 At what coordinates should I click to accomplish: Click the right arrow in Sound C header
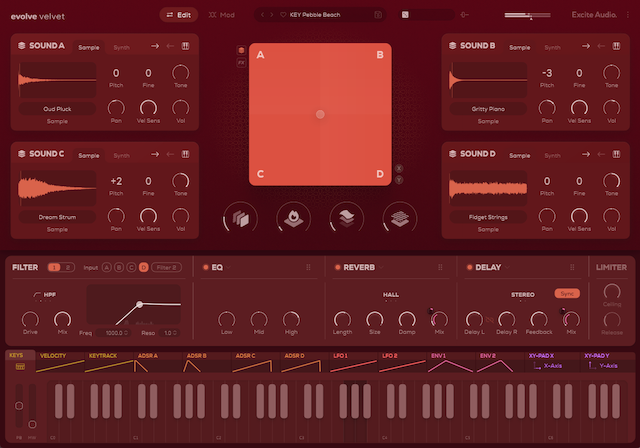tap(155, 155)
